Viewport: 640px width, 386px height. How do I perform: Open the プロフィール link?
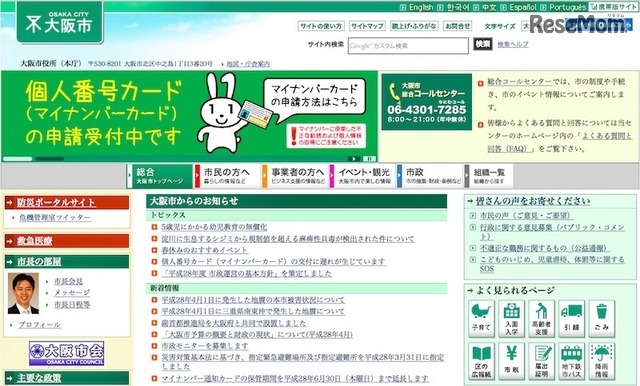tap(39, 325)
